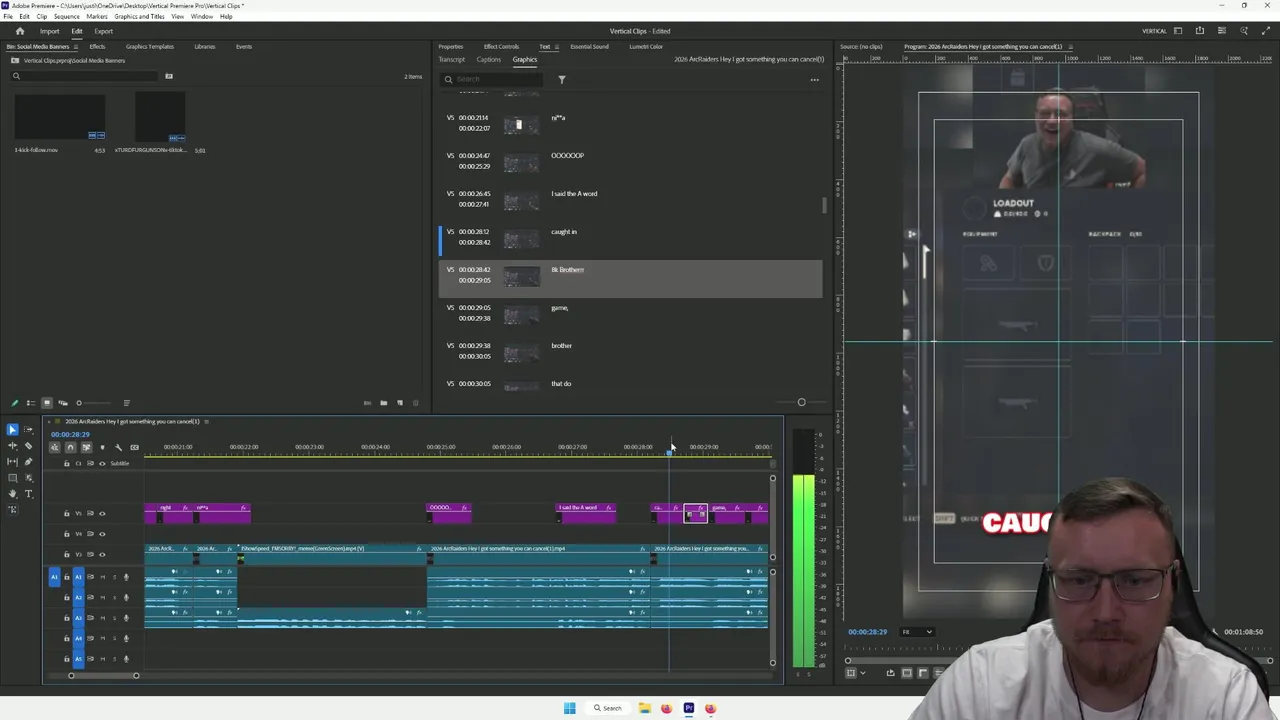Switch to the Transcript tab

tap(452, 60)
